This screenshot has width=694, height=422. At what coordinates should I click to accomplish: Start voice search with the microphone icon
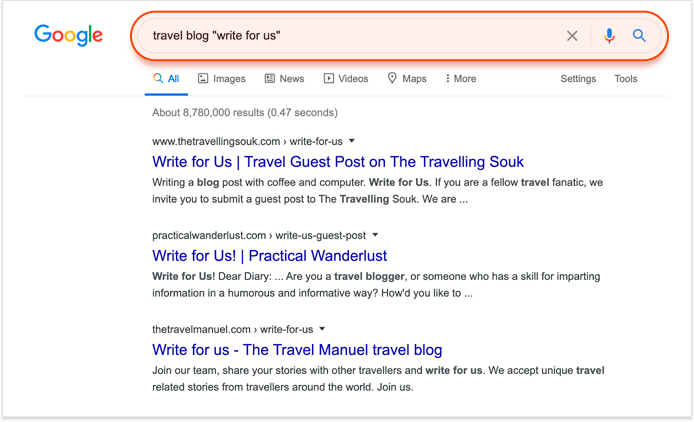click(x=609, y=35)
